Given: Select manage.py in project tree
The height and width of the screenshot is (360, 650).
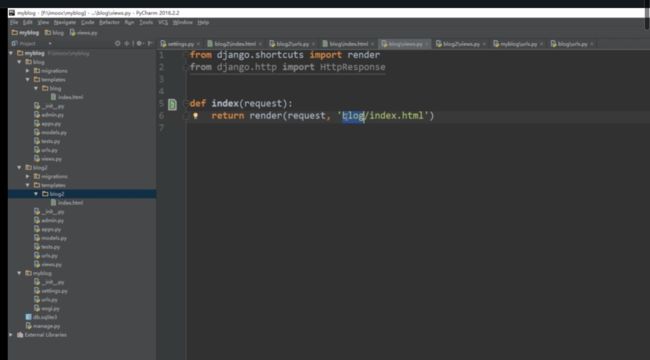Looking at the screenshot, I should tap(43, 326).
